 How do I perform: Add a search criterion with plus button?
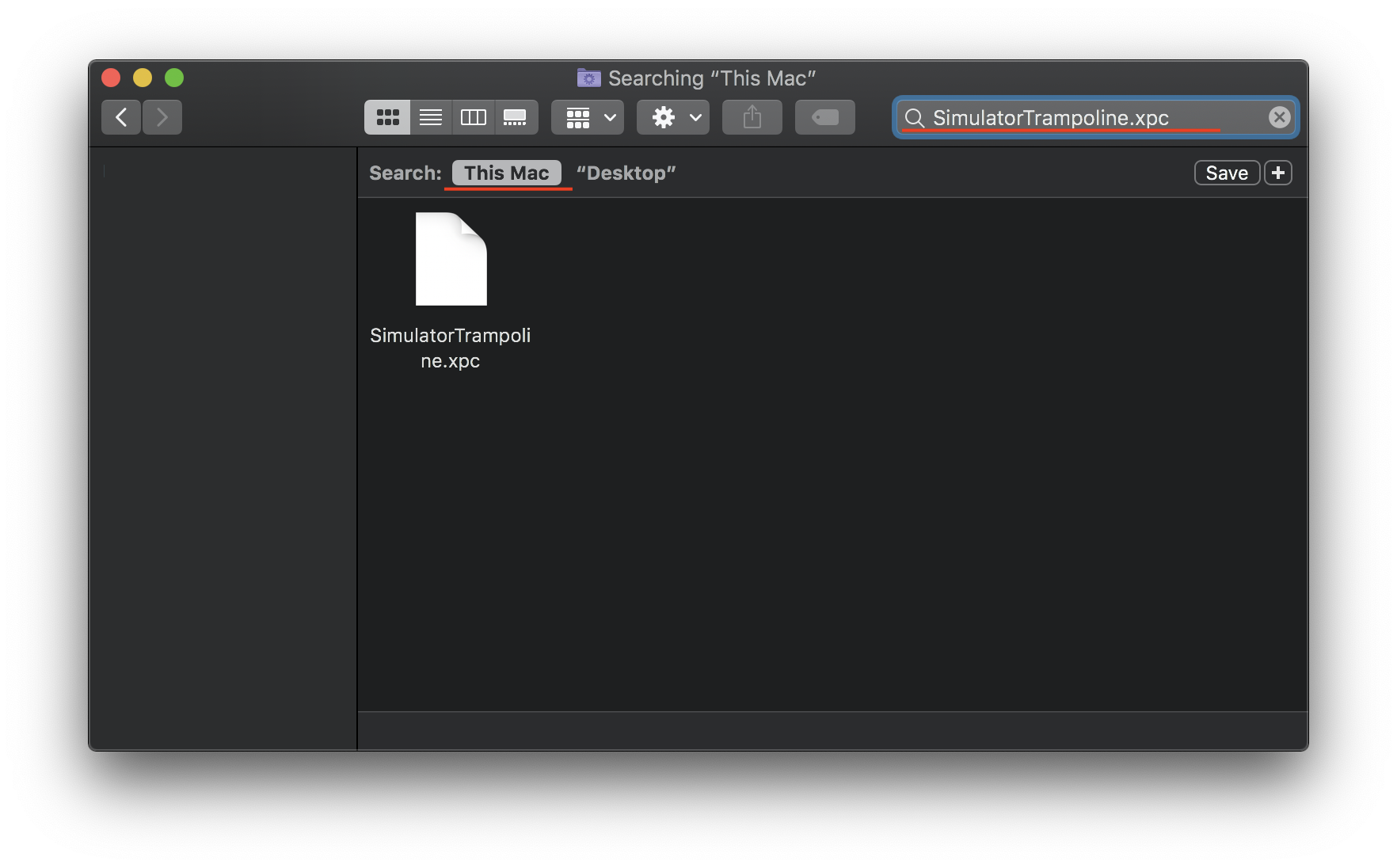point(1278,173)
